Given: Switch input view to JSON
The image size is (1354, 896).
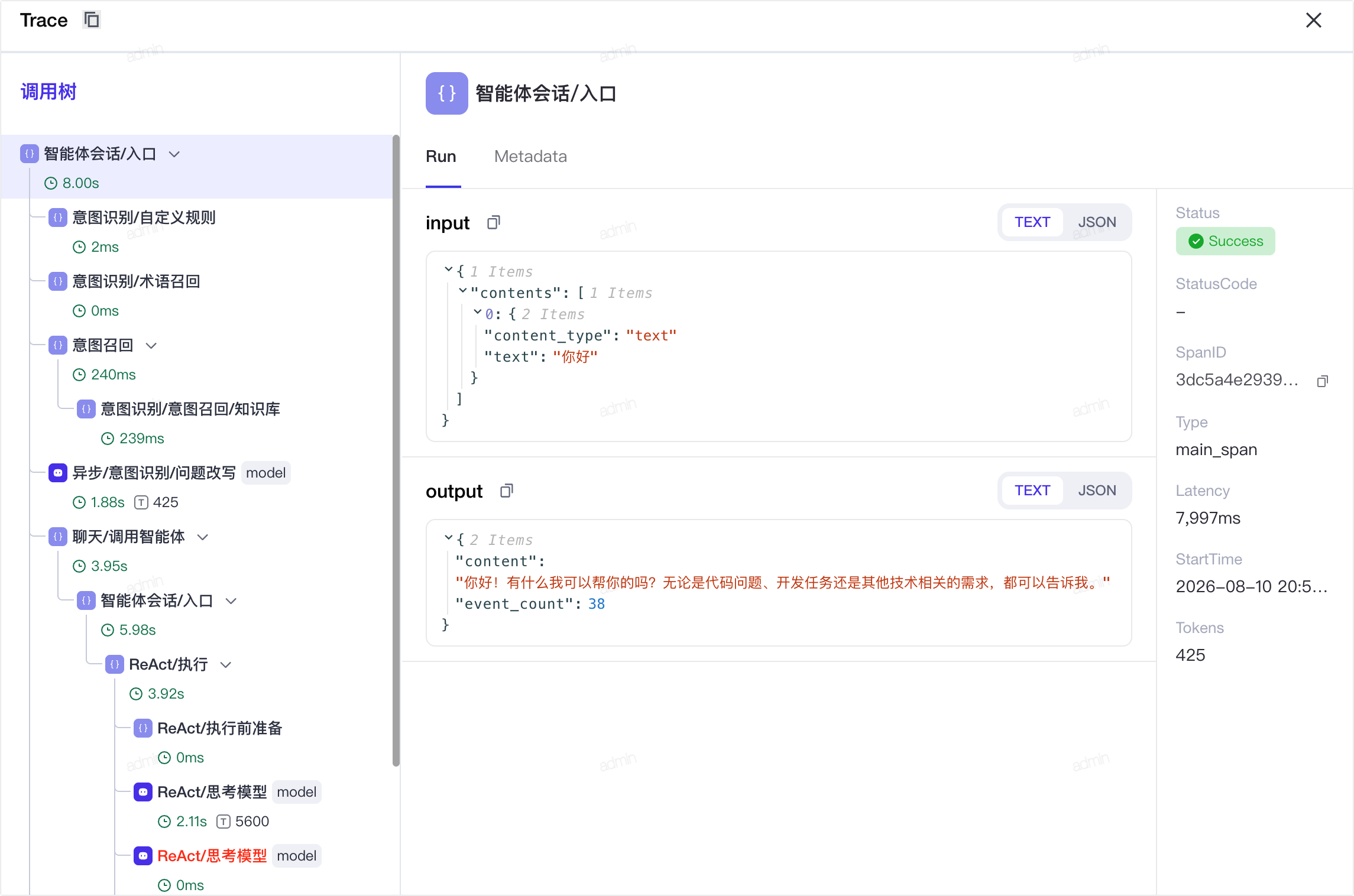Looking at the screenshot, I should point(1097,222).
